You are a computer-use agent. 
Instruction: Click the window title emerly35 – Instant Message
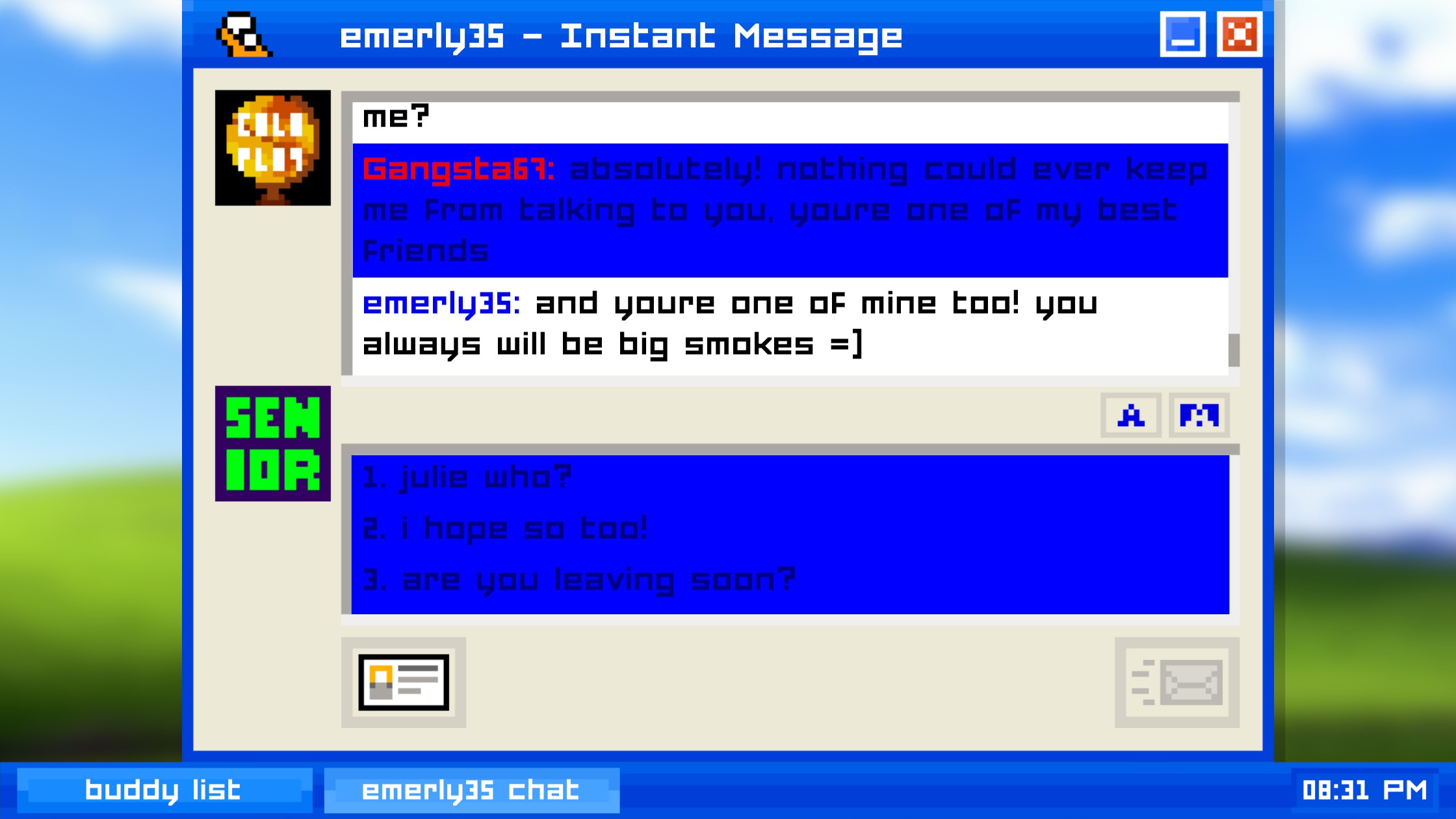tap(621, 36)
